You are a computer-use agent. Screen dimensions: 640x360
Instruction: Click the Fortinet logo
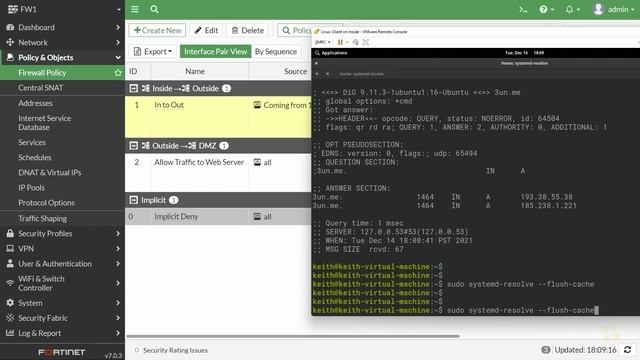[62, 352]
